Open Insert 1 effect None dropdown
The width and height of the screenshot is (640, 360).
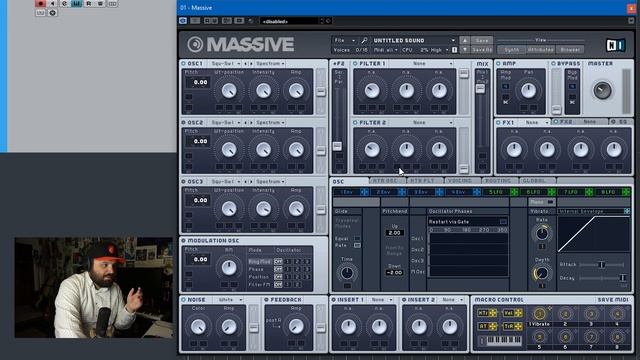point(380,300)
